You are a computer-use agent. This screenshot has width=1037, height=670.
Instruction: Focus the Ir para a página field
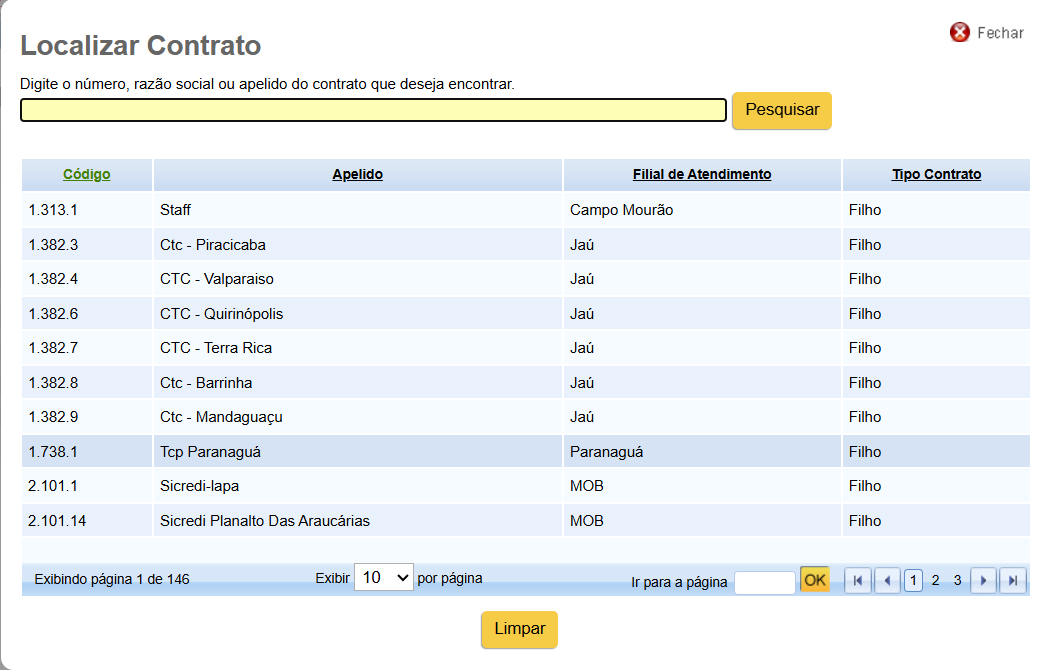(x=765, y=583)
